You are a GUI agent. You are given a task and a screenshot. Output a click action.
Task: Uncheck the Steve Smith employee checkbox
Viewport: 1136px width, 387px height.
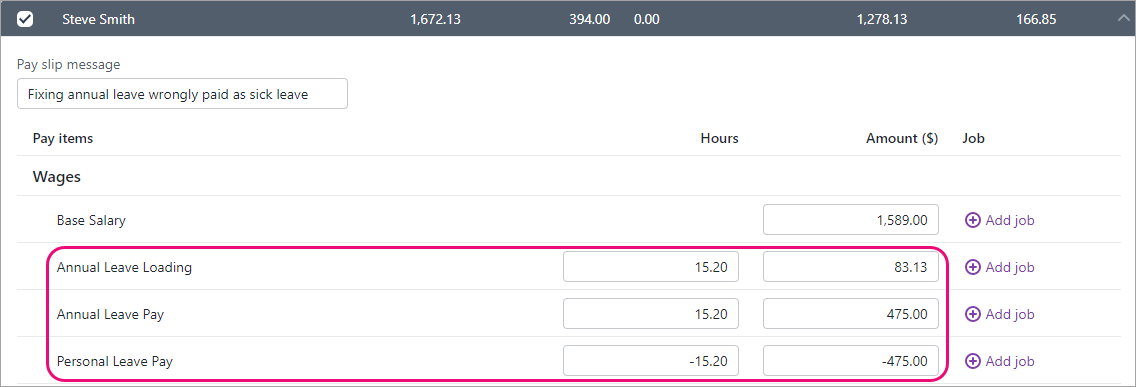coord(25,20)
